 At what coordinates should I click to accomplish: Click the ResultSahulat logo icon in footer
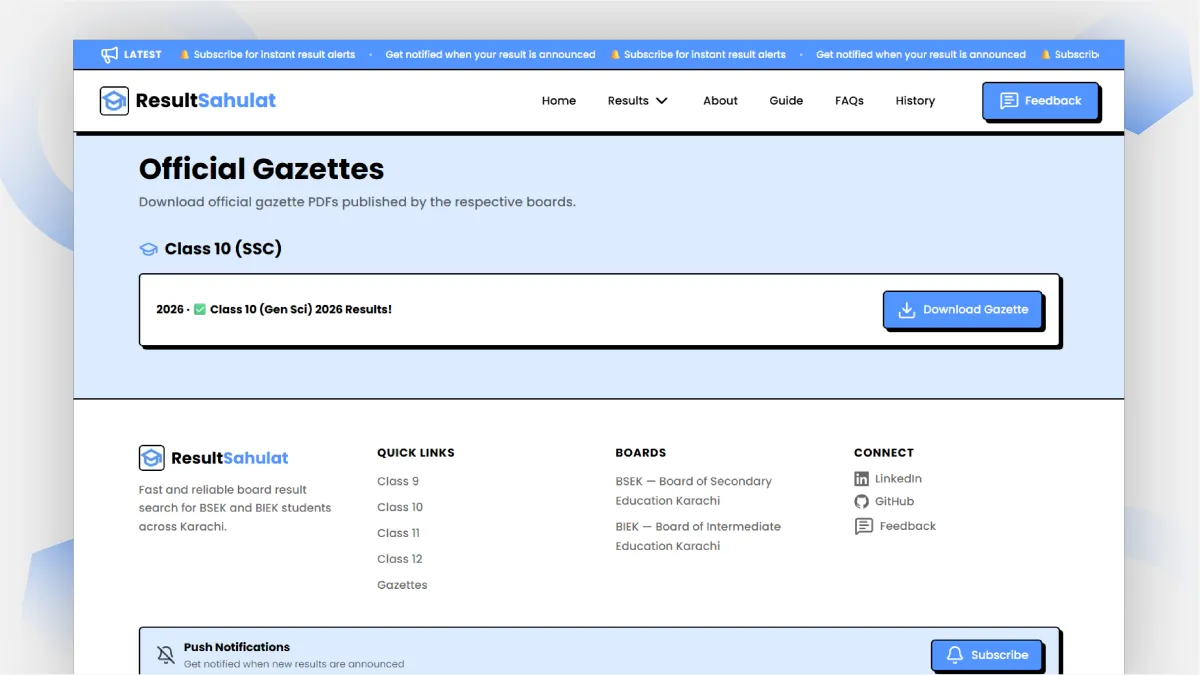tap(151, 458)
